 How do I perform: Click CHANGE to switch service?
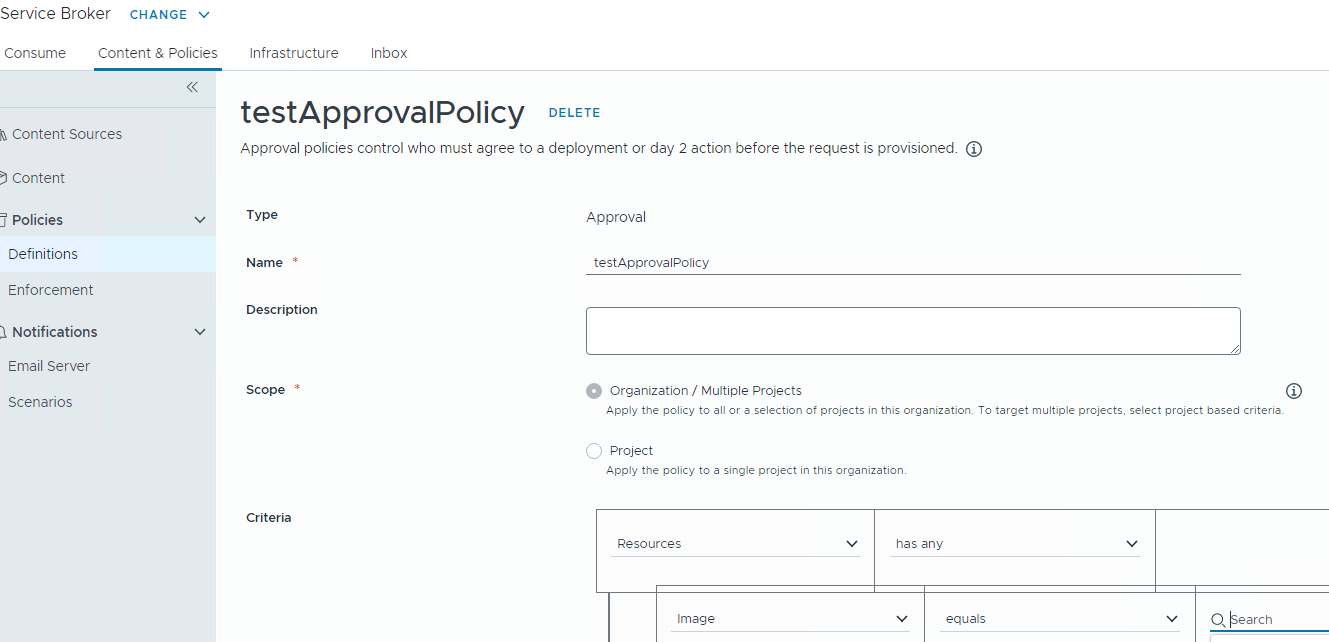pyautogui.click(x=169, y=15)
